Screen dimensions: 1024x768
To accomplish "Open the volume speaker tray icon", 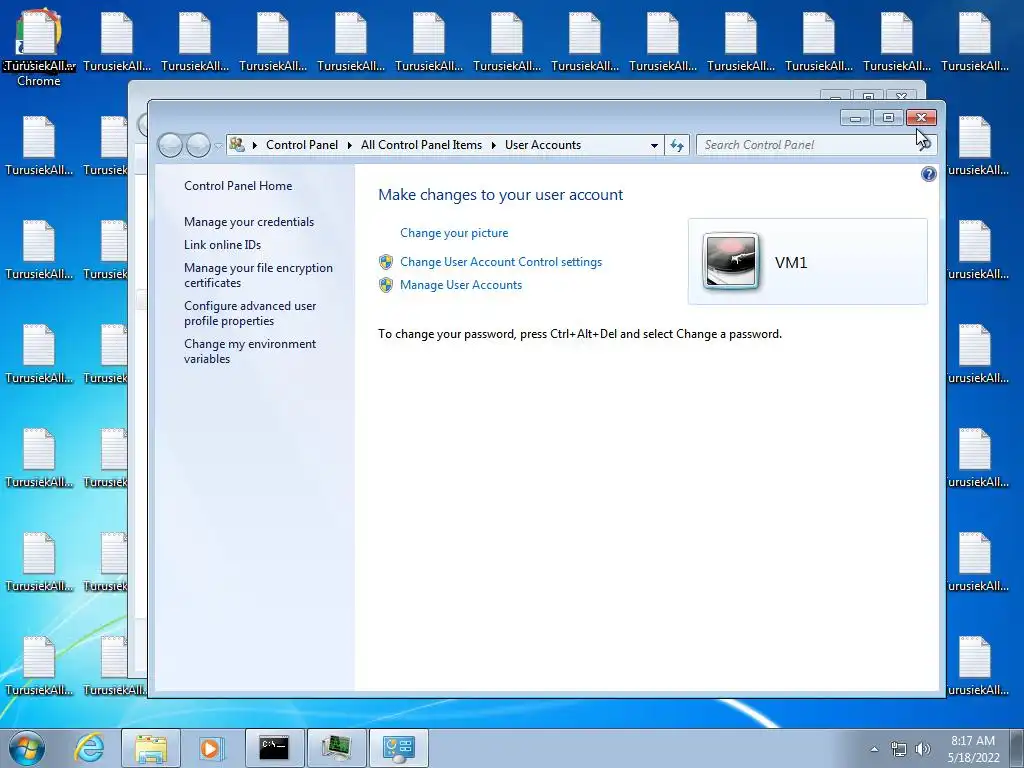I will 923,749.
